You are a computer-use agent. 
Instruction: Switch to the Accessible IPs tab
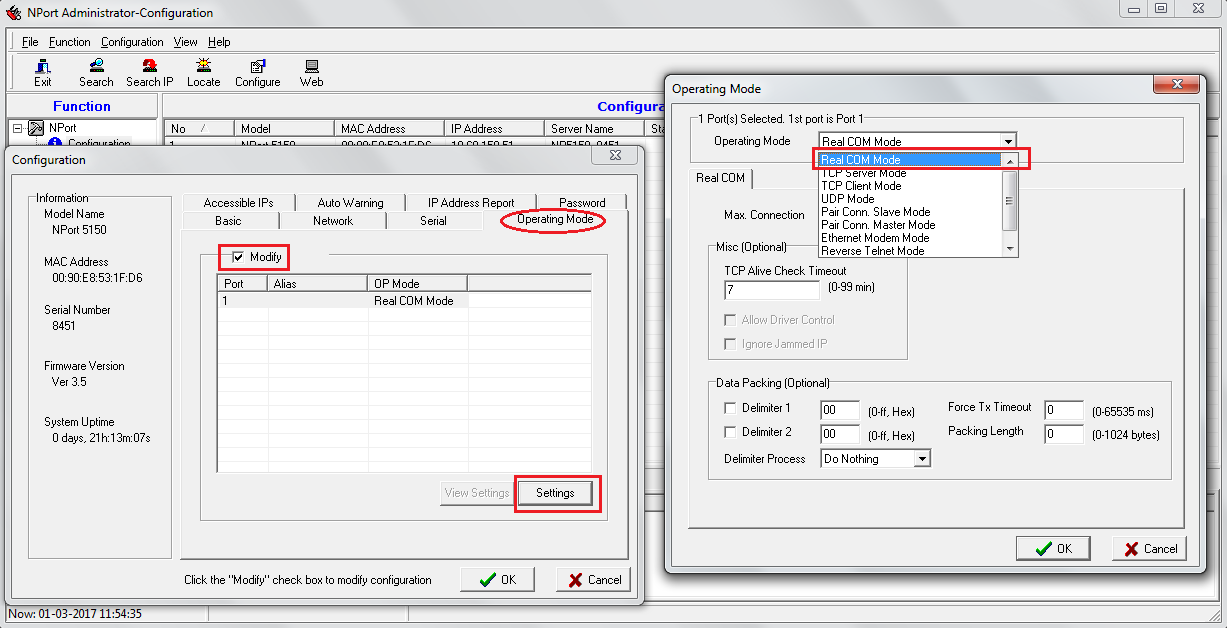click(x=238, y=203)
